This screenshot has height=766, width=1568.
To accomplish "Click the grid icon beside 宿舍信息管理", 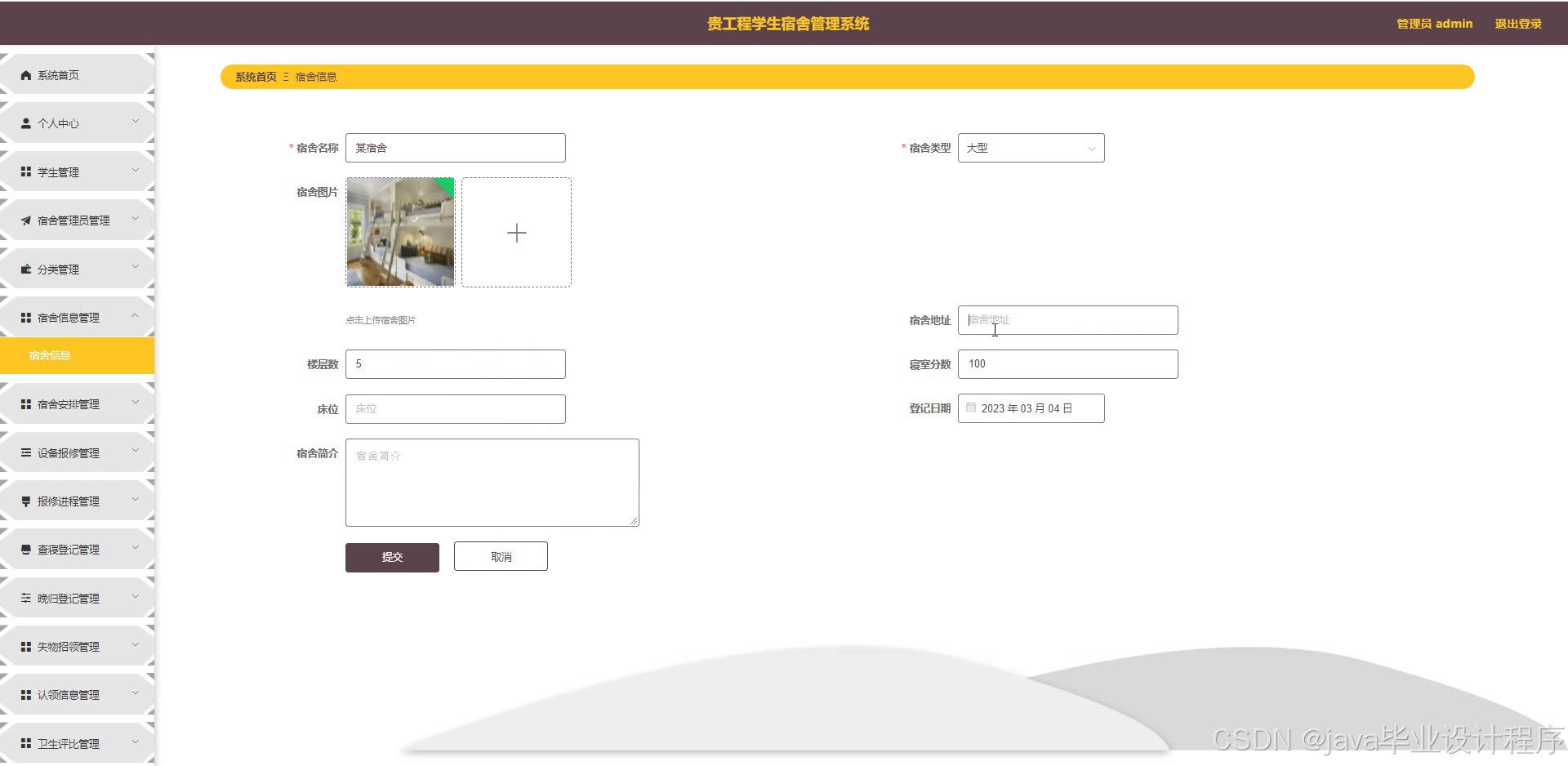I will 26,318.
